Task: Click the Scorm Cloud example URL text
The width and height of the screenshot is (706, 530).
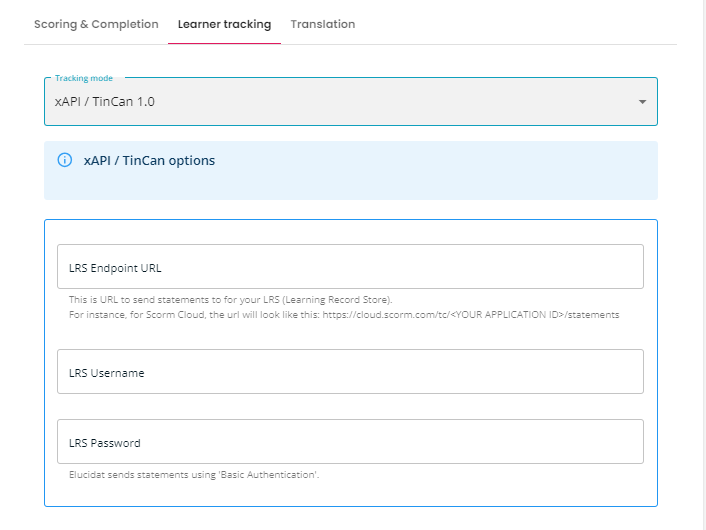Action: (471, 314)
